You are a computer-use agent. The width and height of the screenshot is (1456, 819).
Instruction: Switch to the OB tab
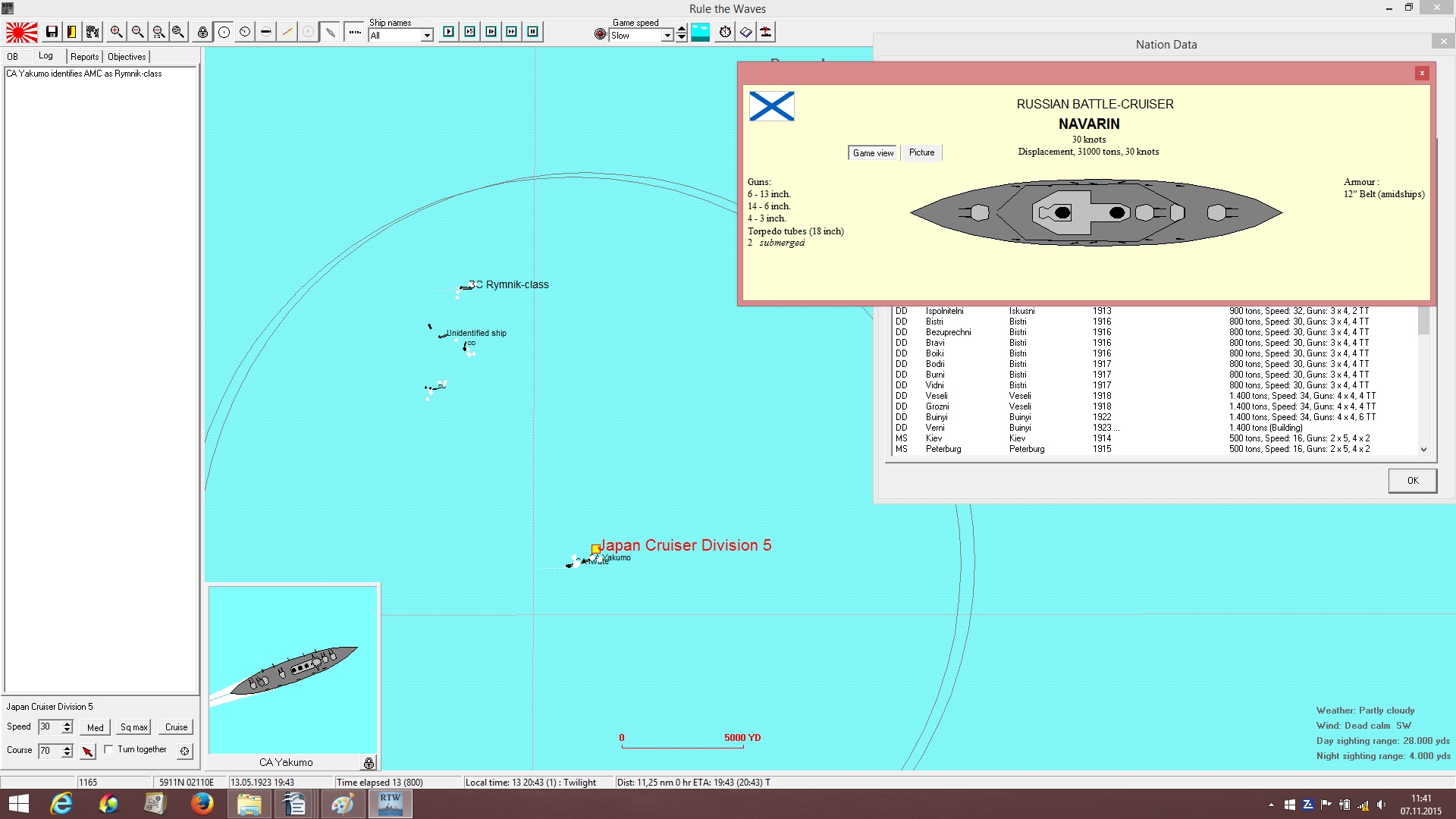pyautogui.click(x=13, y=57)
